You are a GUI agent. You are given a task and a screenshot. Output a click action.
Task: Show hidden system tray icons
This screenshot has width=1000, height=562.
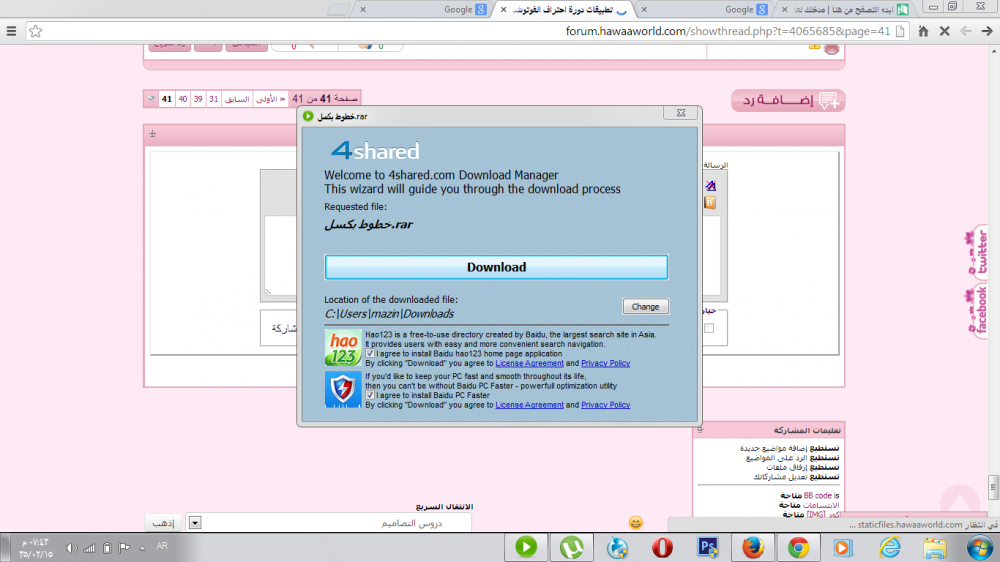tap(140, 547)
